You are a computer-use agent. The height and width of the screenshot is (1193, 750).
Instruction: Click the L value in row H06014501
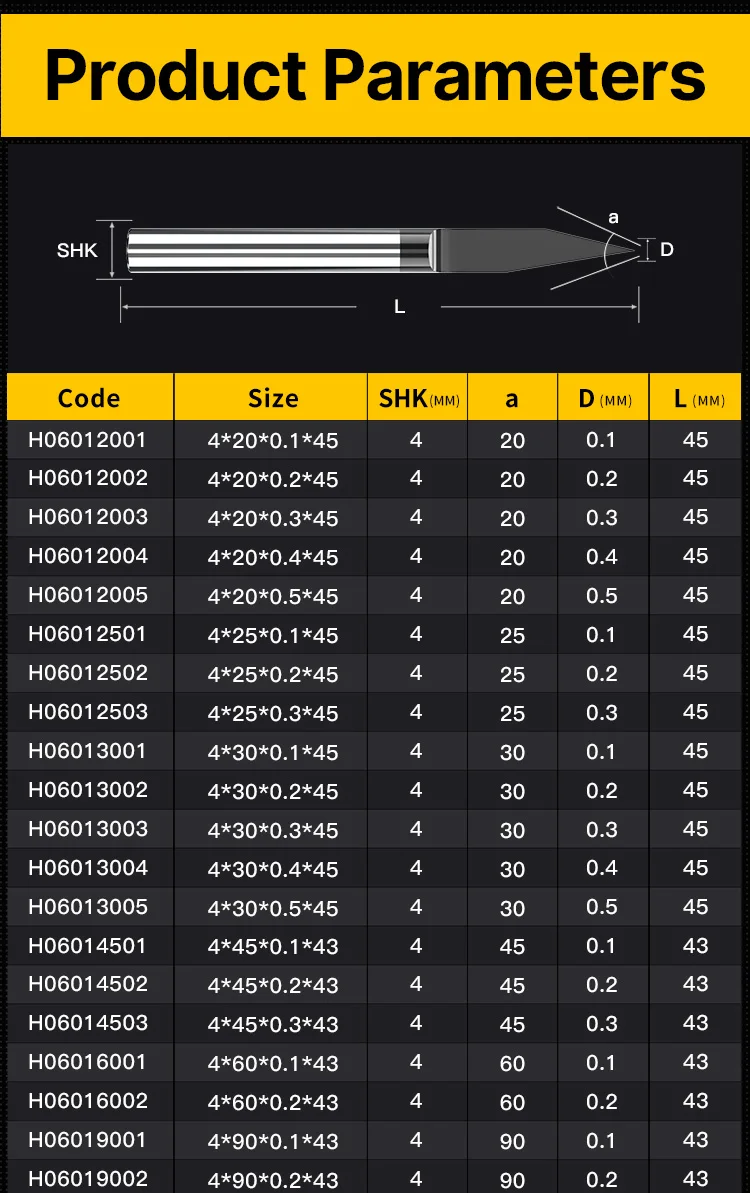pos(695,946)
